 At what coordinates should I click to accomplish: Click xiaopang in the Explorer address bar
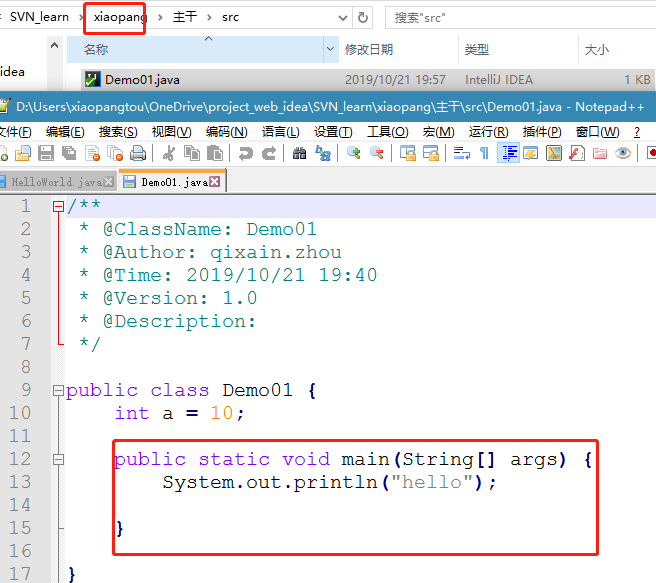click(x=120, y=17)
